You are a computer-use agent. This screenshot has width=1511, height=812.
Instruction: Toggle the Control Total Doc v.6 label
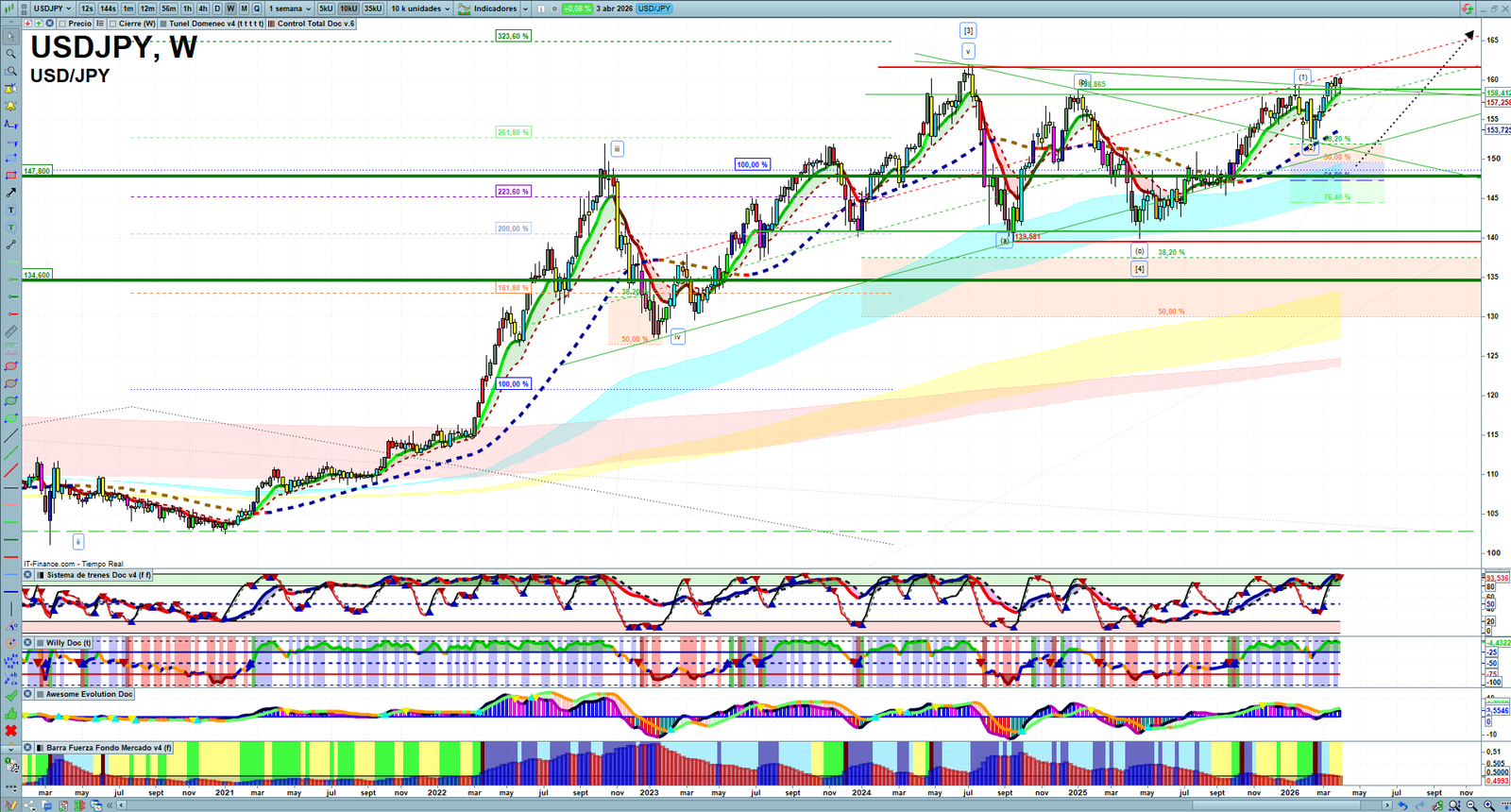[312, 24]
